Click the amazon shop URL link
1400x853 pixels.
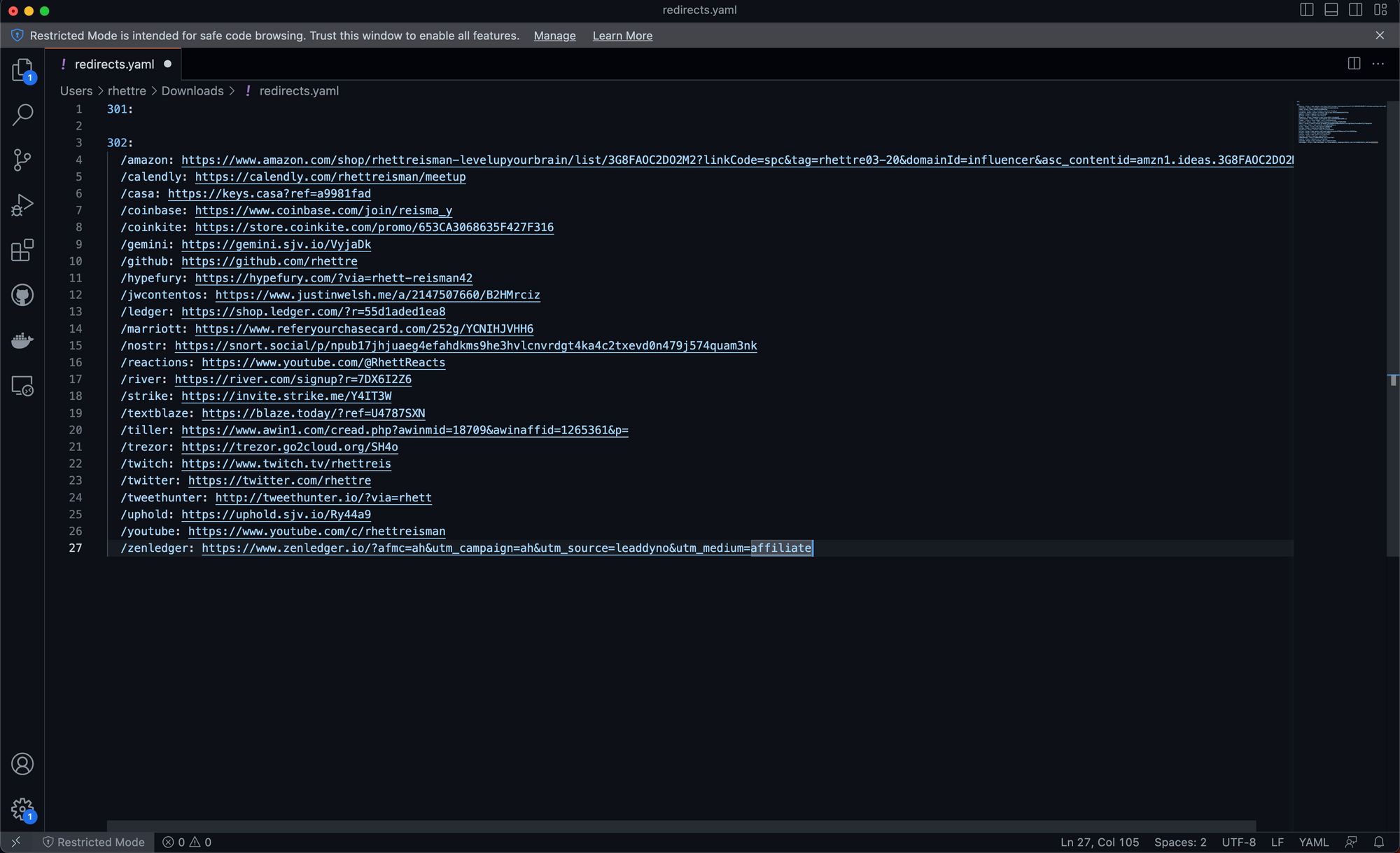(x=737, y=160)
